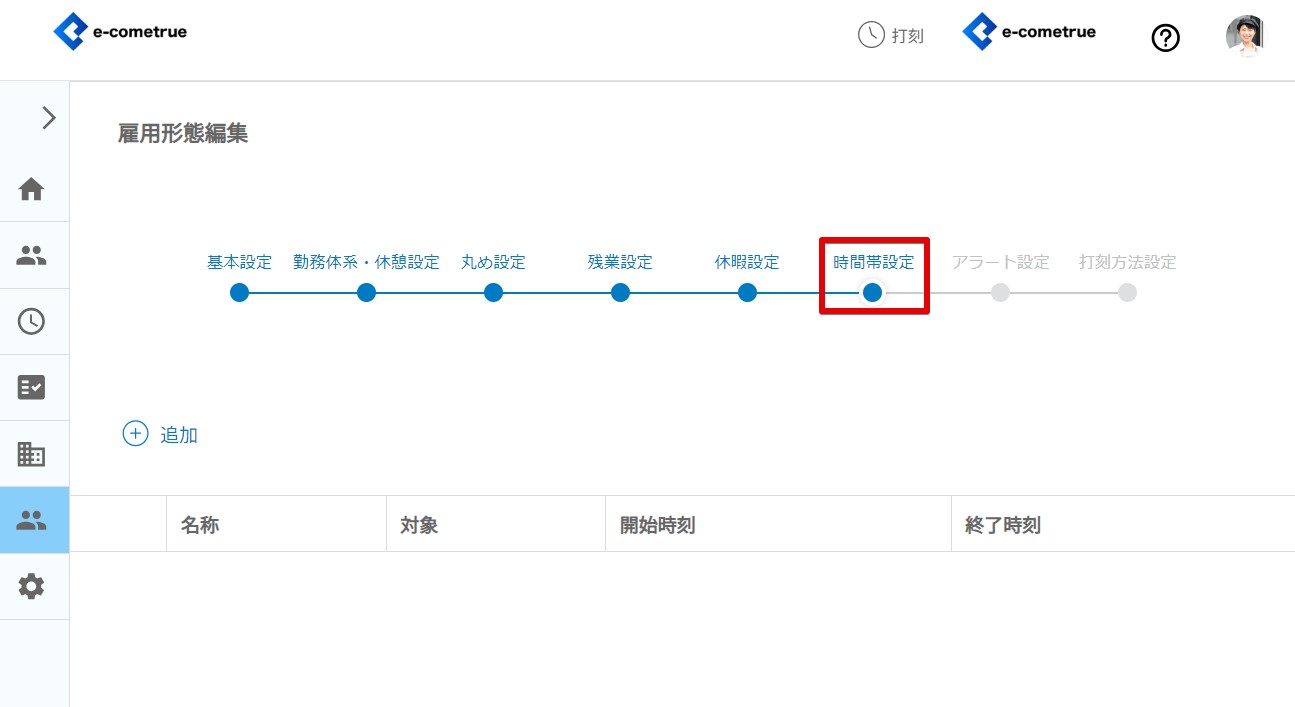Viewport: 1295px width, 707px height.
Task: Click the non-highlighted people icon in sidebar
Action: pyautogui.click(x=32, y=255)
